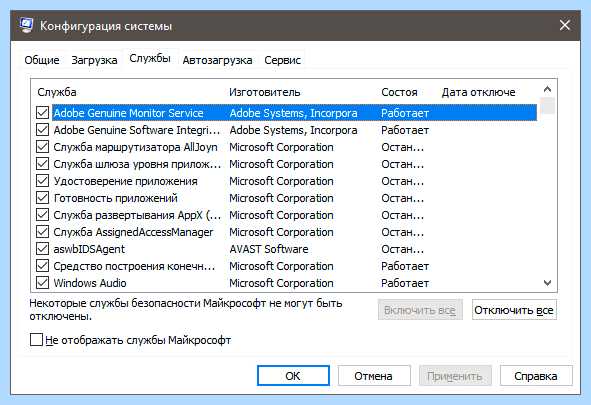Uncheck the Готовность приложений checkbox
The image size is (591, 405).
tap(42, 198)
